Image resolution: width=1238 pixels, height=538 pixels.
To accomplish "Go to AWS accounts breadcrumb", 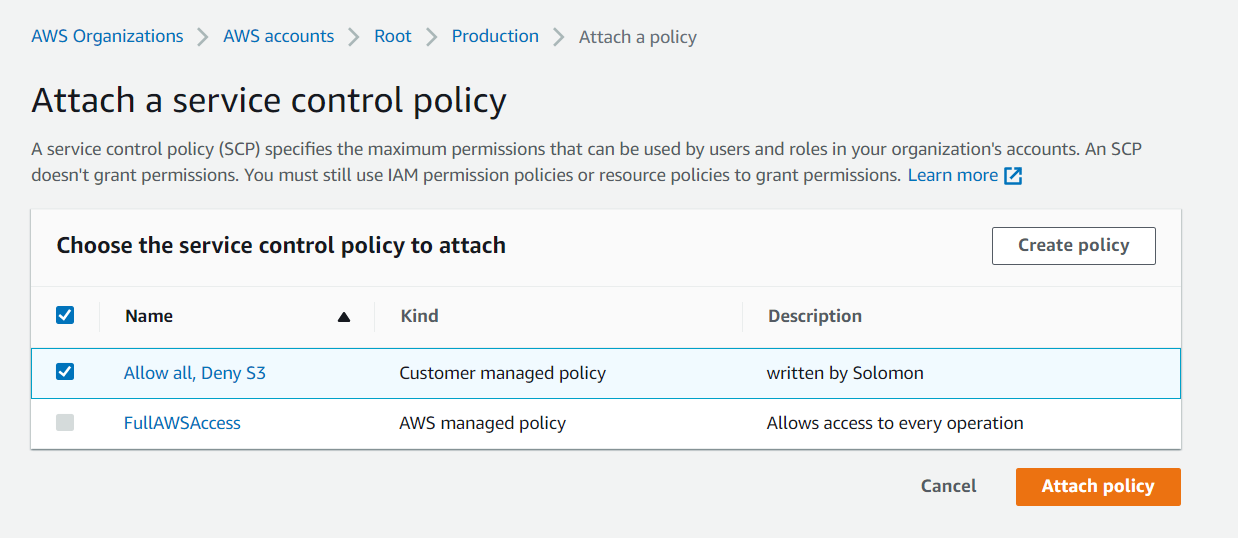I will [278, 36].
